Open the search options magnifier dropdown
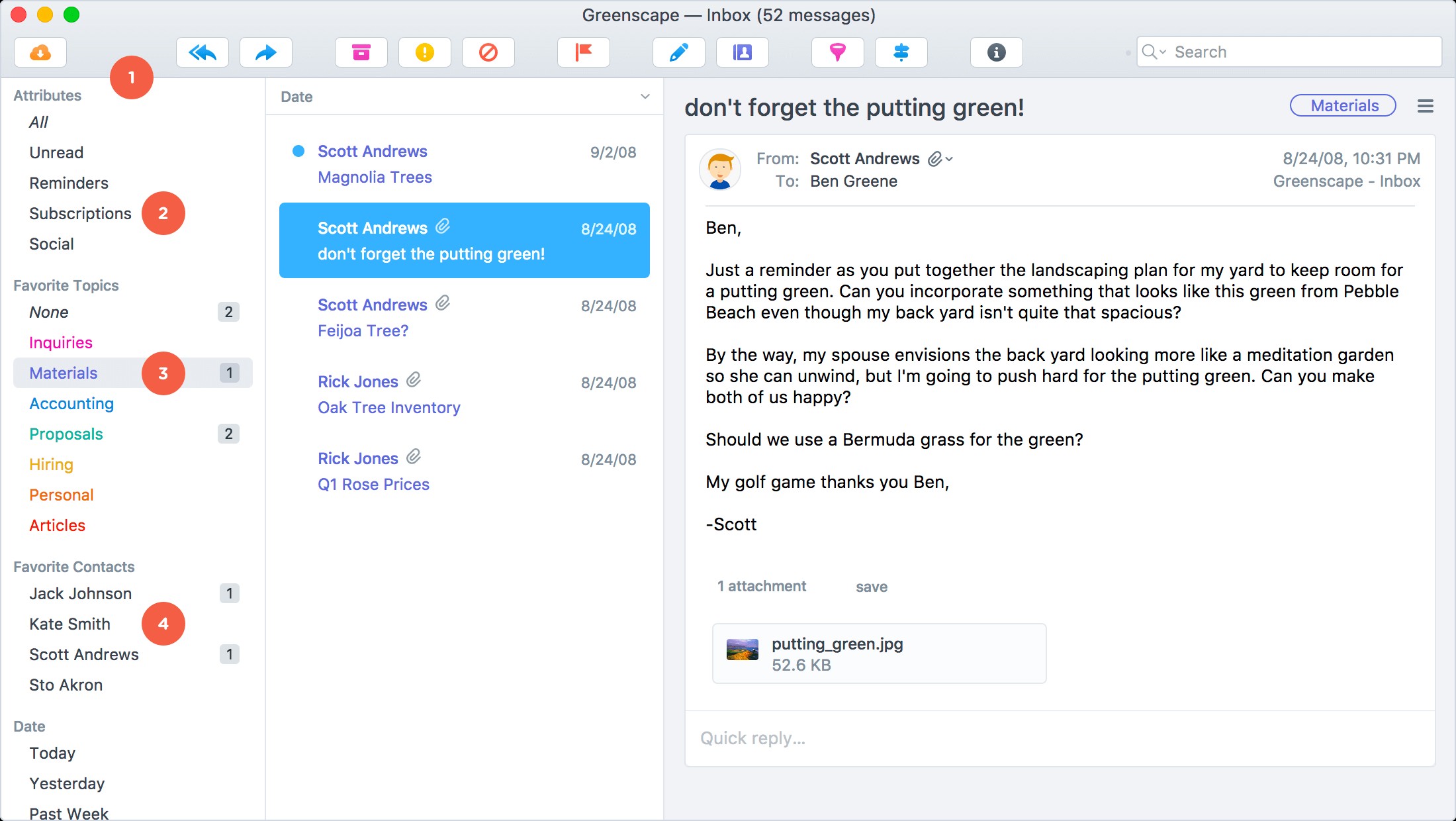This screenshot has height=821, width=1456. coord(1154,52)
